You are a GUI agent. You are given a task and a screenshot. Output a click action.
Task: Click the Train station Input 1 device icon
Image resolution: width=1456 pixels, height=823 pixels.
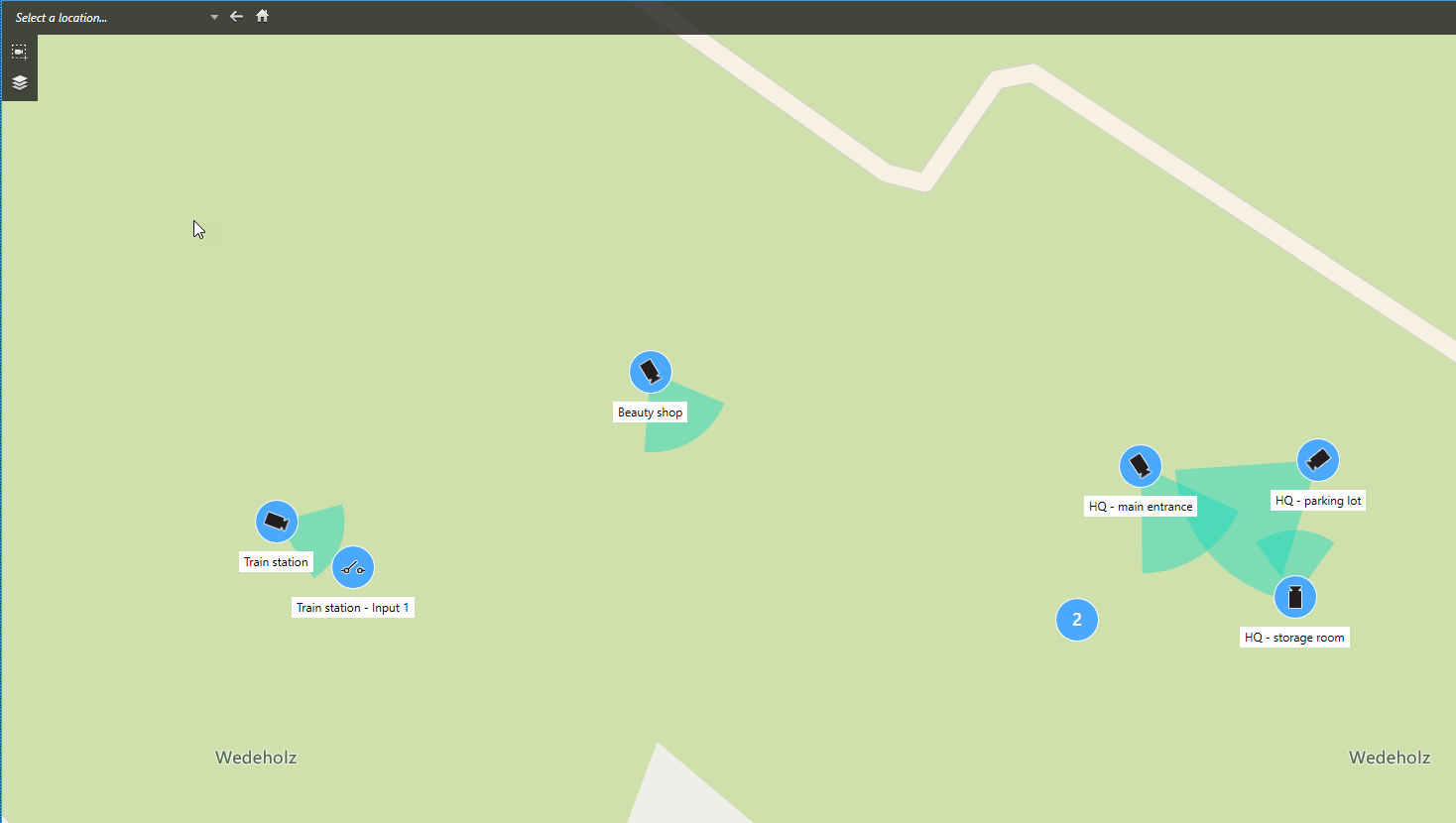tap(353, 567)
